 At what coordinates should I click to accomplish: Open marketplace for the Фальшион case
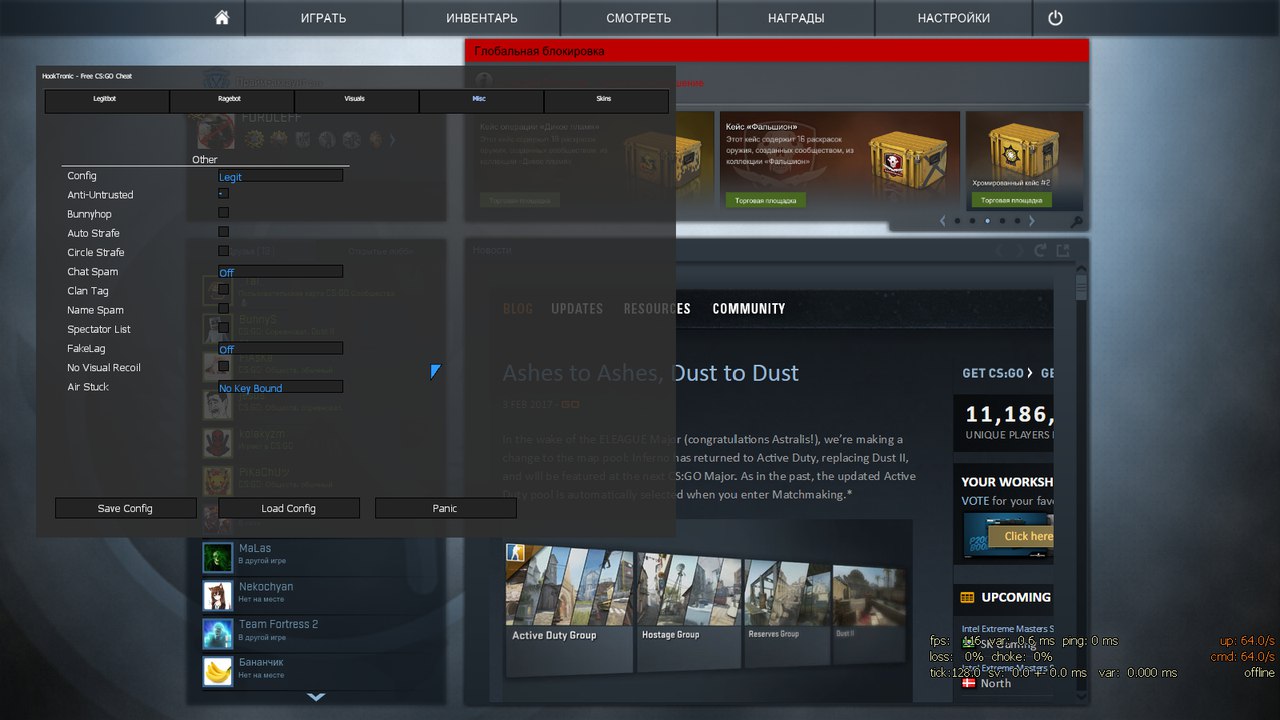pos(765,200)
